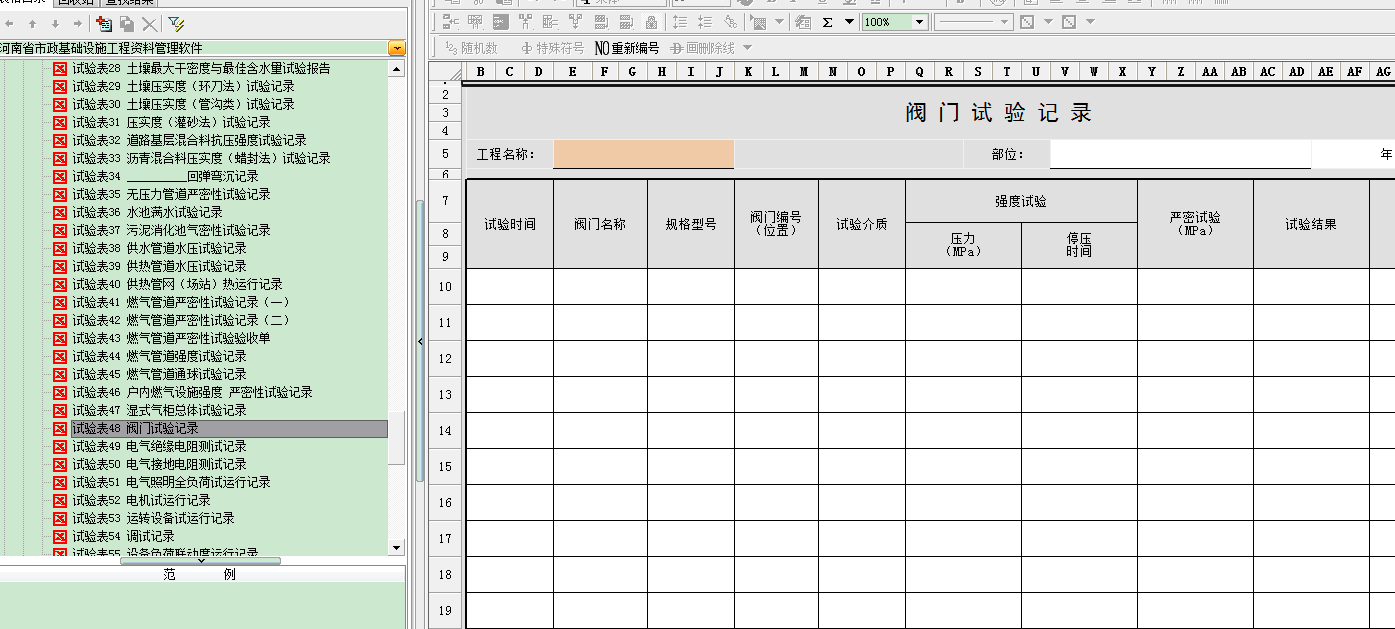This screenshot has width=1395, height=629.
Task: Open the line style dropdown
Action: tap(1002, 22)
